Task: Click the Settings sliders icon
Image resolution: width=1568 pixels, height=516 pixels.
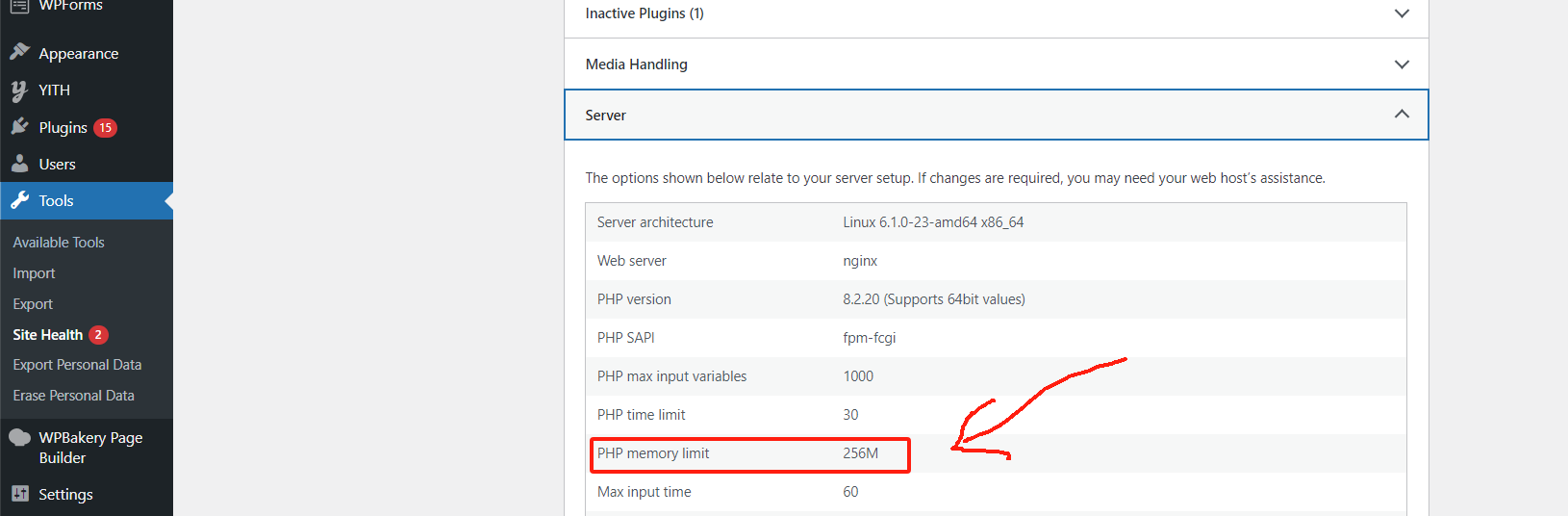Action: (x=19, y=494)
